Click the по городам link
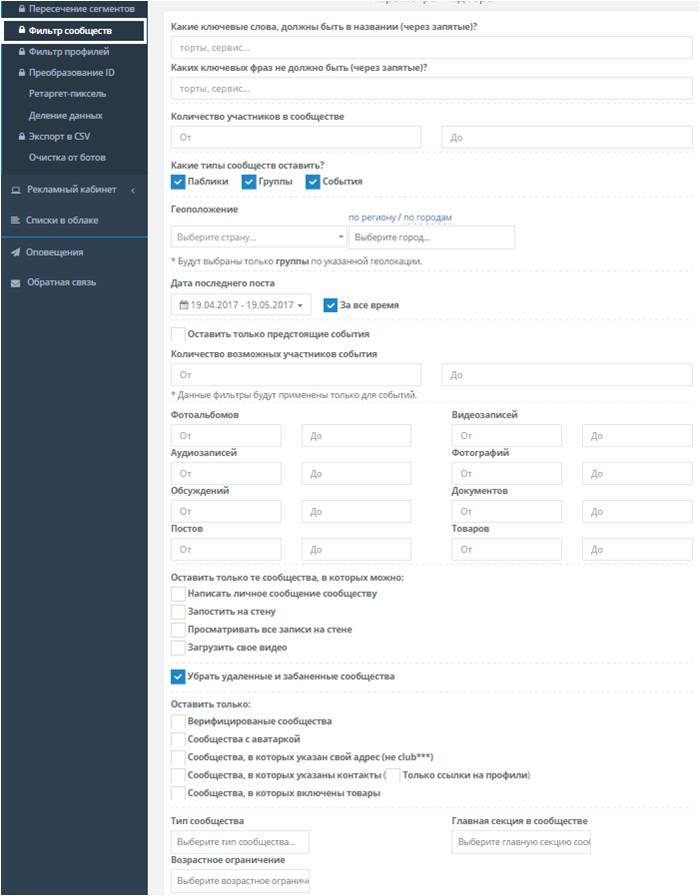This screenshot has width=700, height=896. 428,217
